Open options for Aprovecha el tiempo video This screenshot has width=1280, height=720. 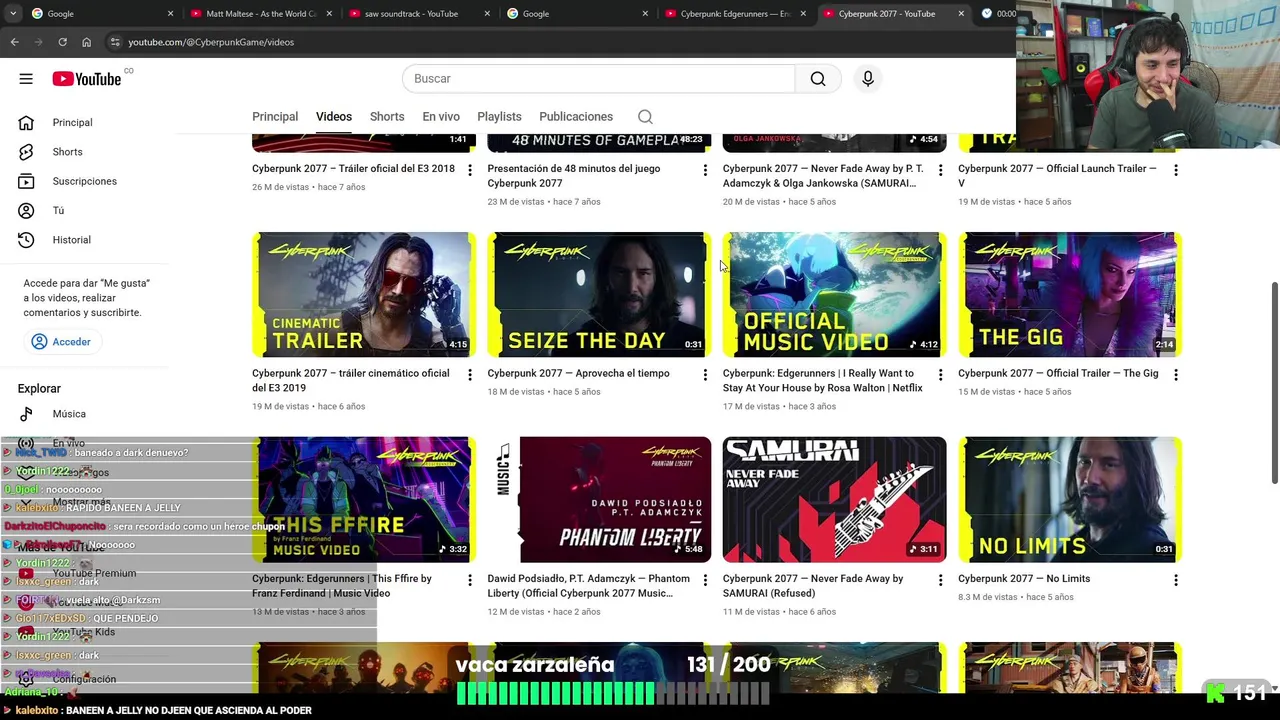tap(705, 375)
